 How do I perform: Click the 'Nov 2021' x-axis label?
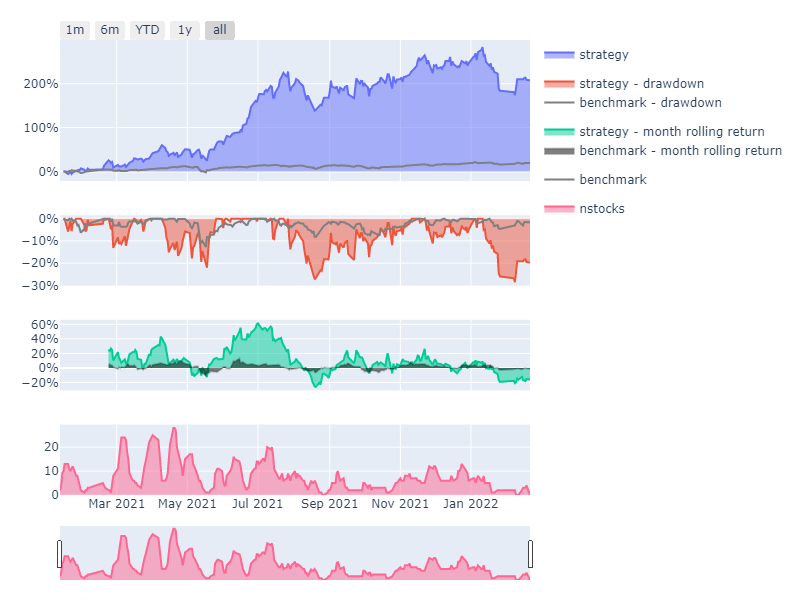point(400,504)
